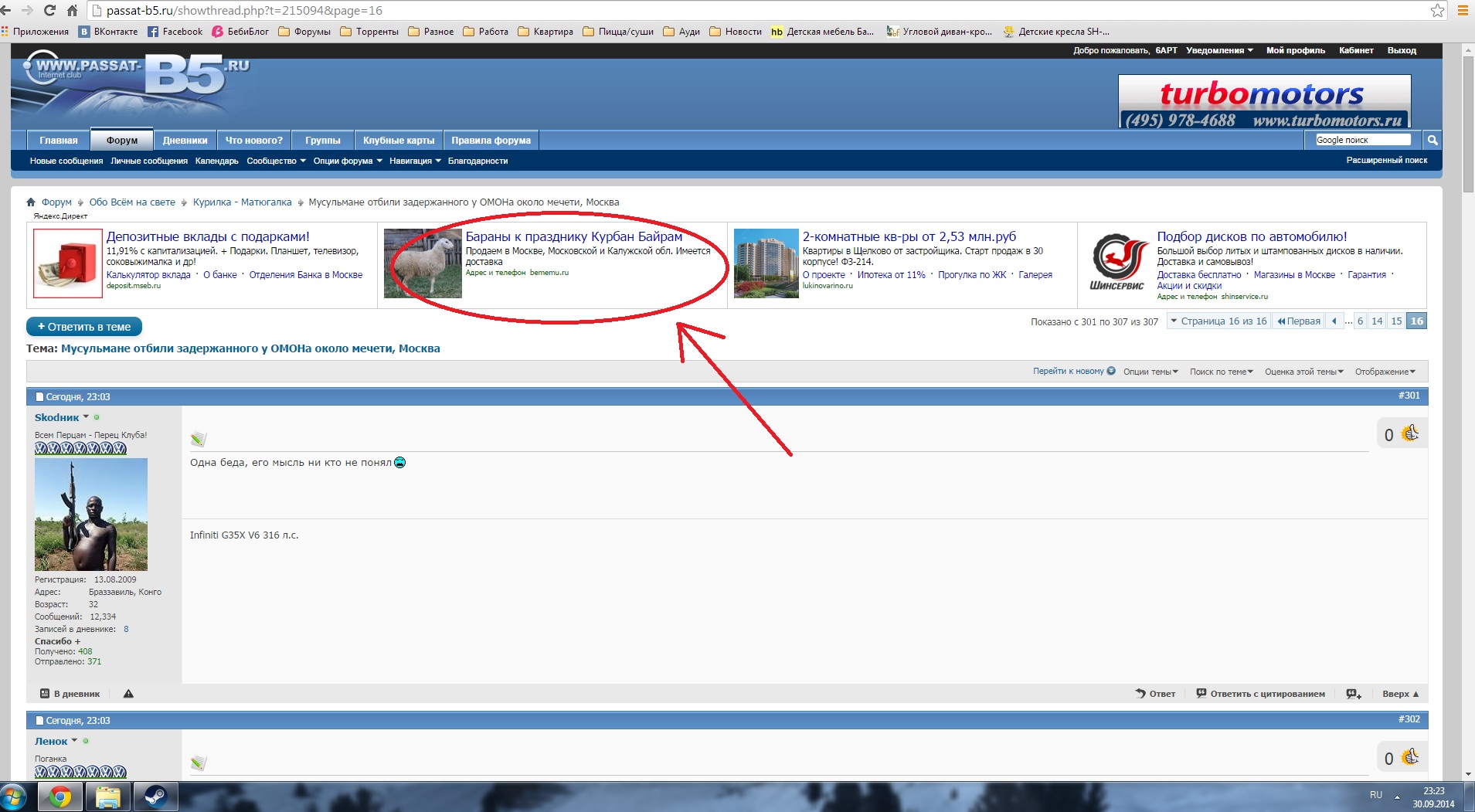Click the Курилка - Матюгалка breadcrumb
Image resolution: width=1475 pixels, height=812 pixels.
point(243,202)
